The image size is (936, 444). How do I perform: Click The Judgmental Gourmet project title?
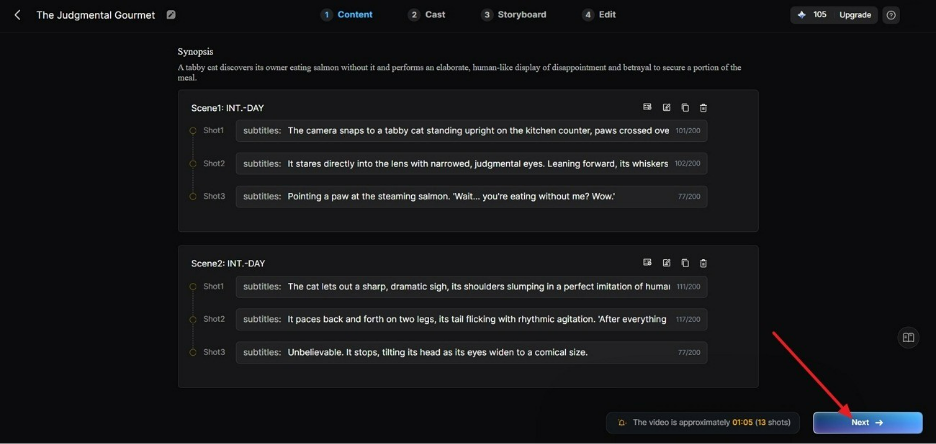tap(96, 15)
